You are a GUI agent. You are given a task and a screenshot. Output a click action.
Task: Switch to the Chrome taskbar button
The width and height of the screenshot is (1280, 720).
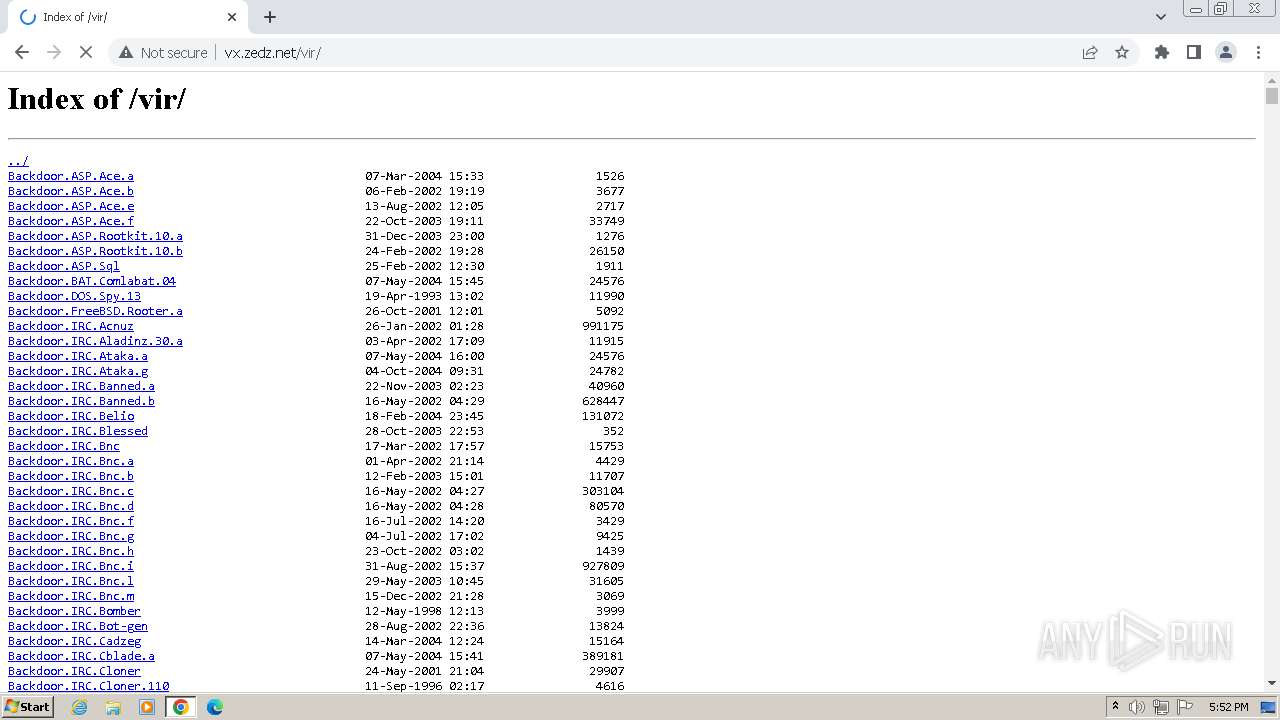tap(181, 707)
